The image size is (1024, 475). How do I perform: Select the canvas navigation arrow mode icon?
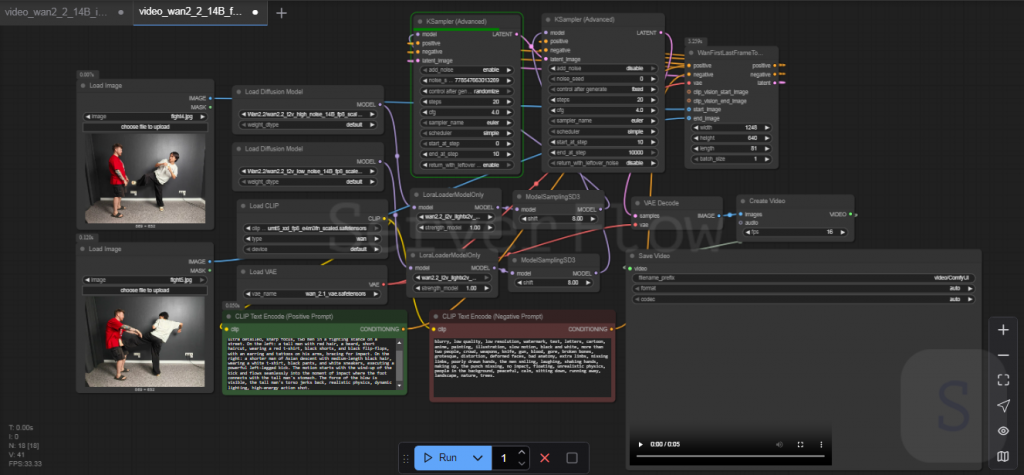pos(1004,406)
